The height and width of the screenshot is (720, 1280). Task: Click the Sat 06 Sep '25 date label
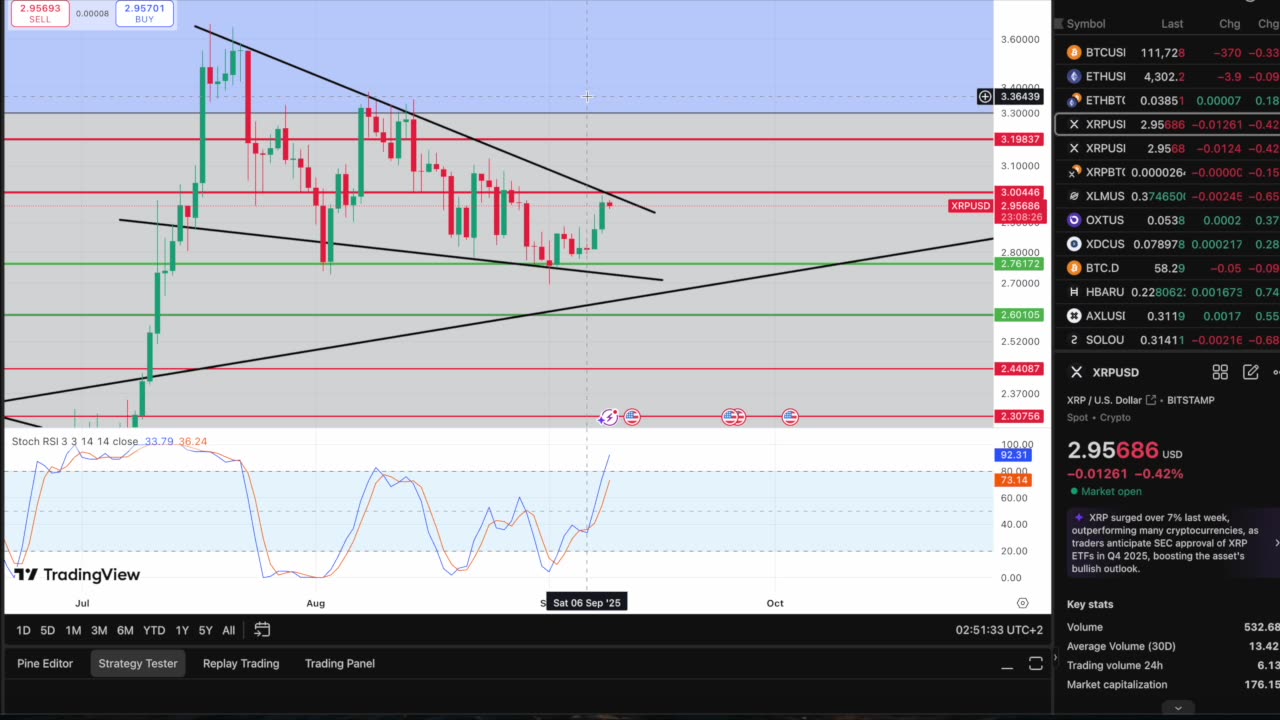pyautogui.click(x=587, y=603)
